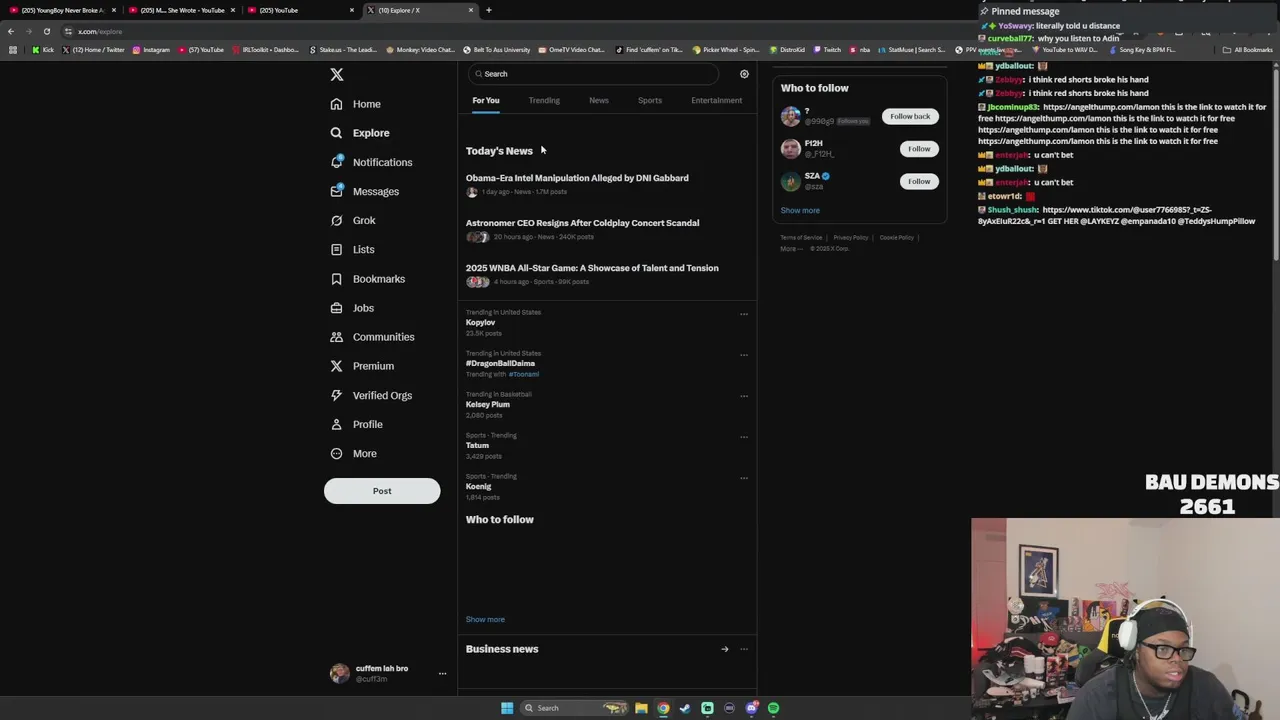Open Premium in the sidebar
The width and height of the screenshot is (1280, 720).
click(361, 366)
